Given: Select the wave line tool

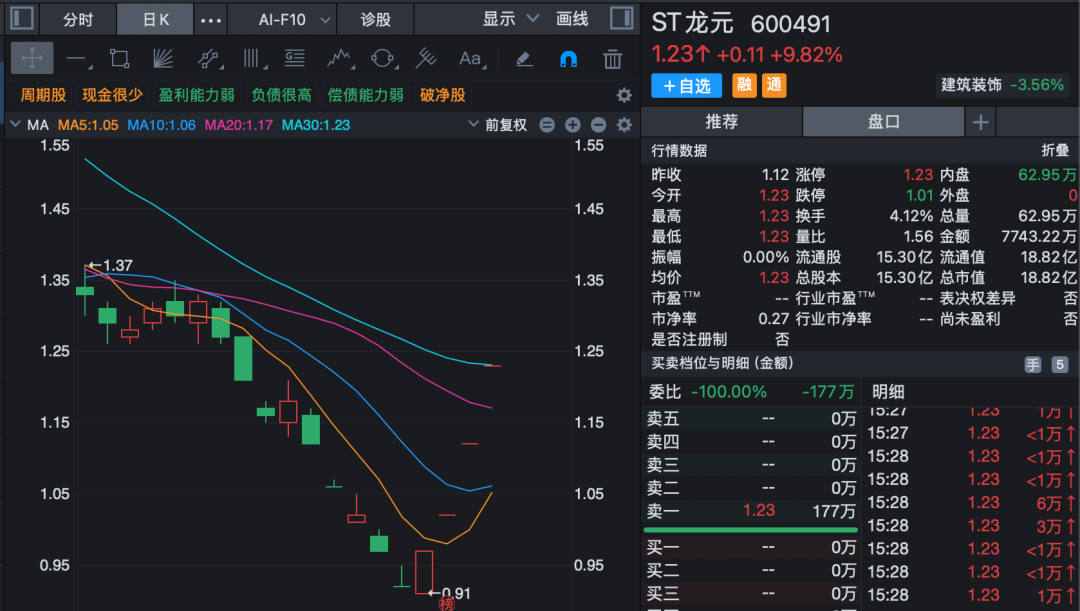Looking at the screenshot, I should pos(340,59).
